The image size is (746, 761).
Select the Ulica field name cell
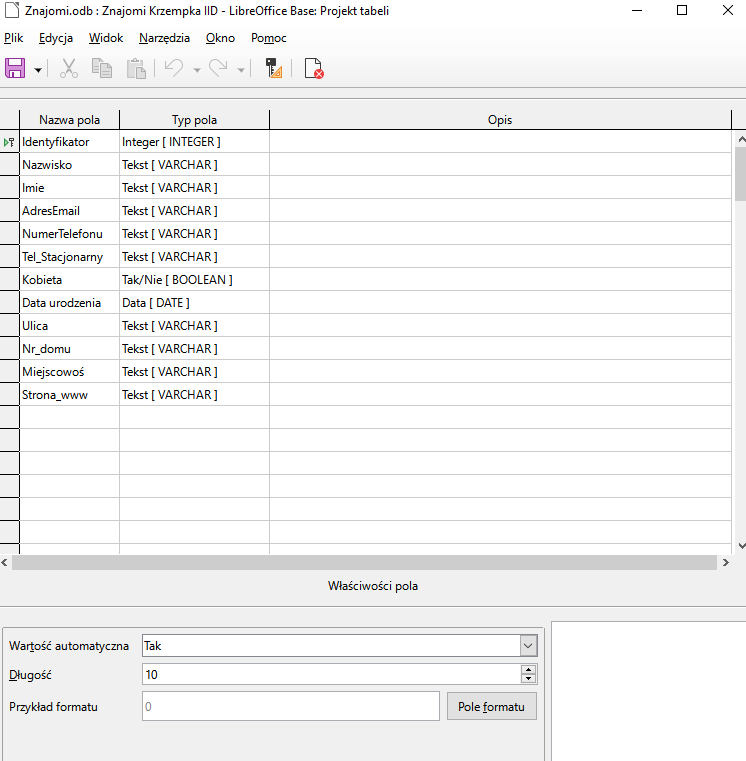point(69,326)
